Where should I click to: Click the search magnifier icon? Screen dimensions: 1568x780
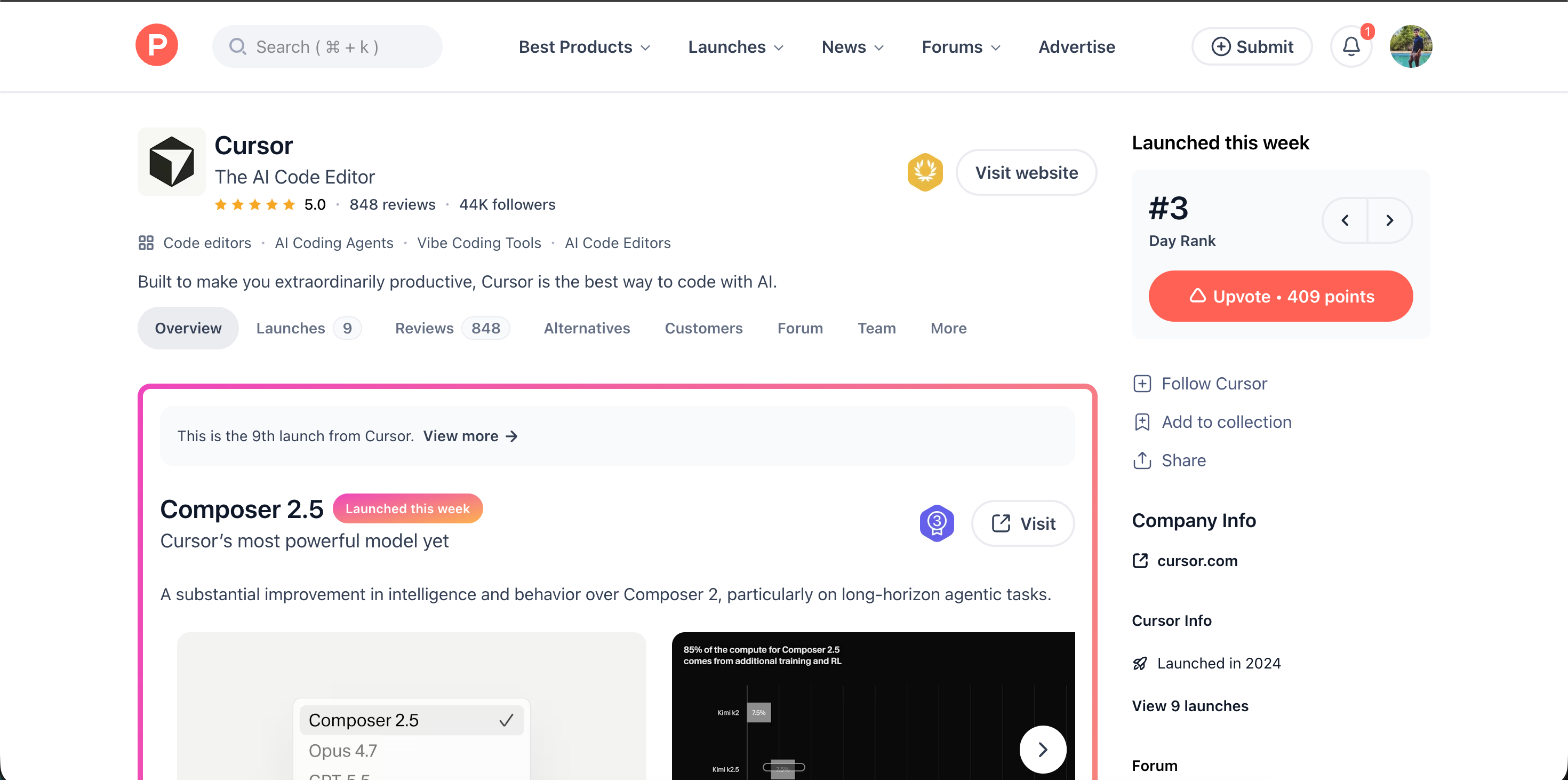click(237, 47)
